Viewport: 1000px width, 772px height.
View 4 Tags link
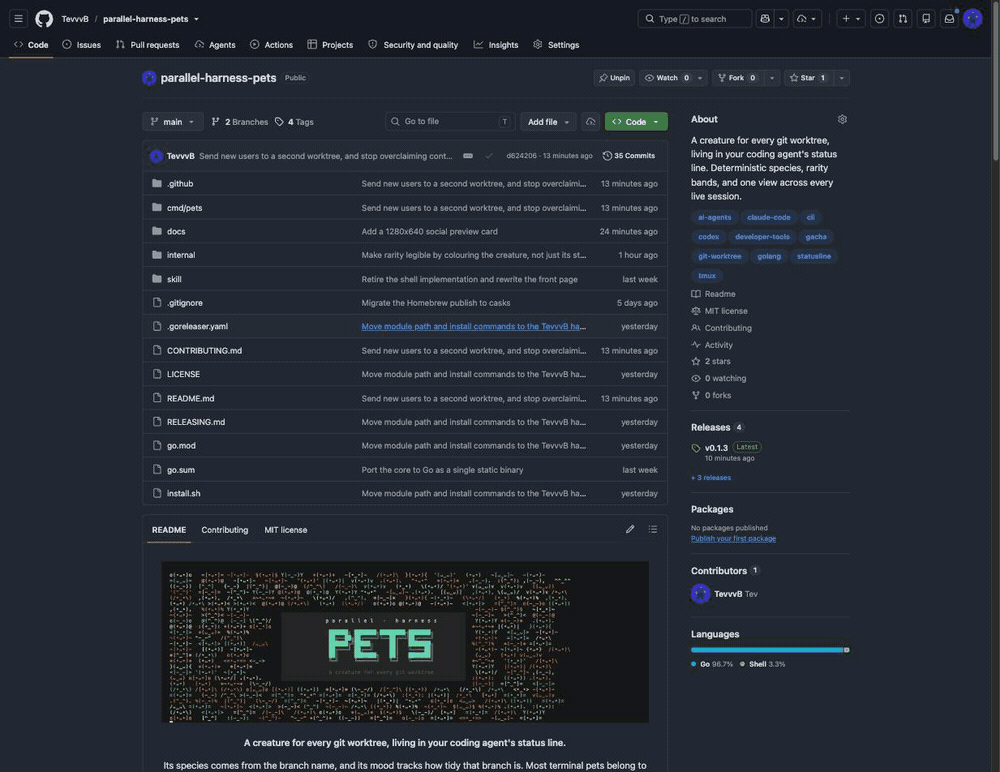[x=294, y=121]
